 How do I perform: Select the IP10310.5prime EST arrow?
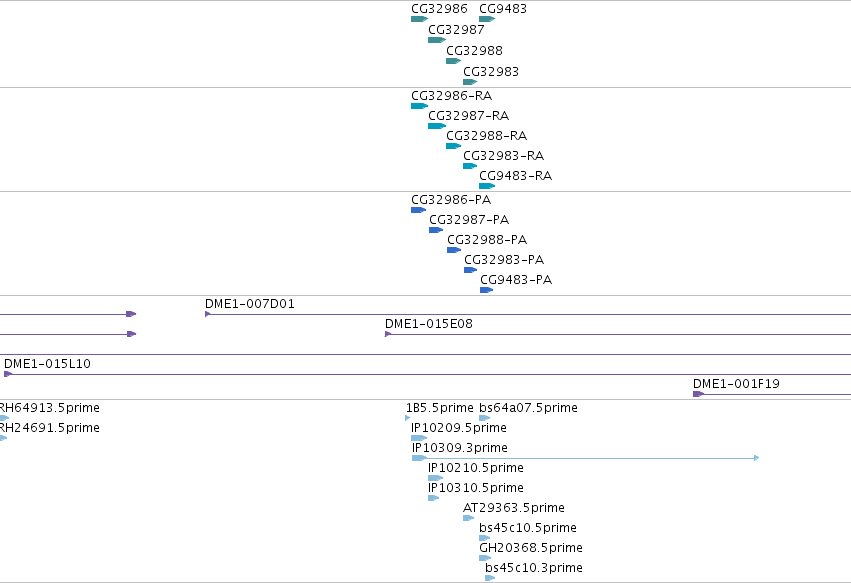(x=433, y=498)
